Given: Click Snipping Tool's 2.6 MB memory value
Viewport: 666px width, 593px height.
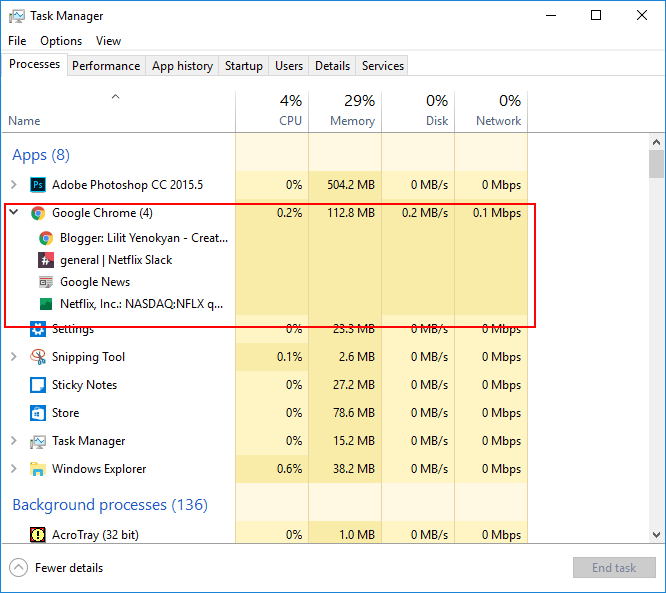Looking at the screenshot, I should point(357,357).
